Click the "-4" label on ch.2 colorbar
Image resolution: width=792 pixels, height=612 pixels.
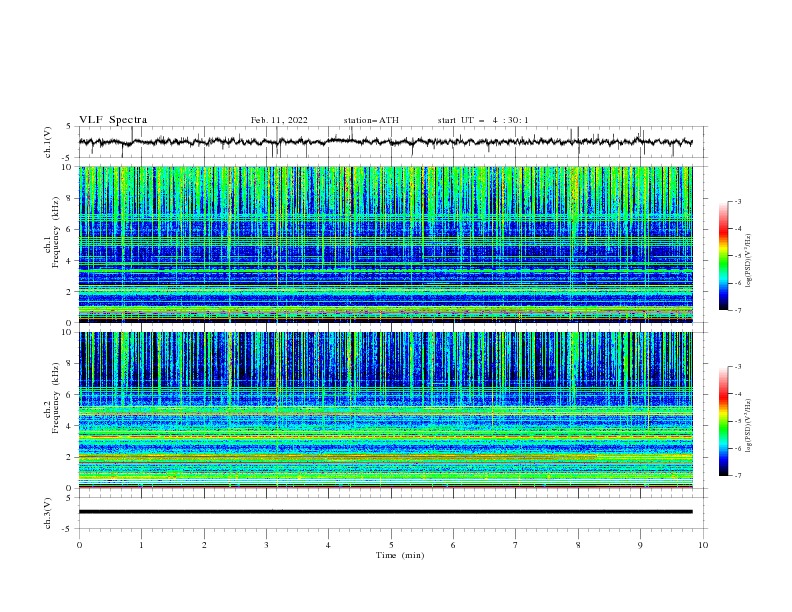click(x=738, y=394)
